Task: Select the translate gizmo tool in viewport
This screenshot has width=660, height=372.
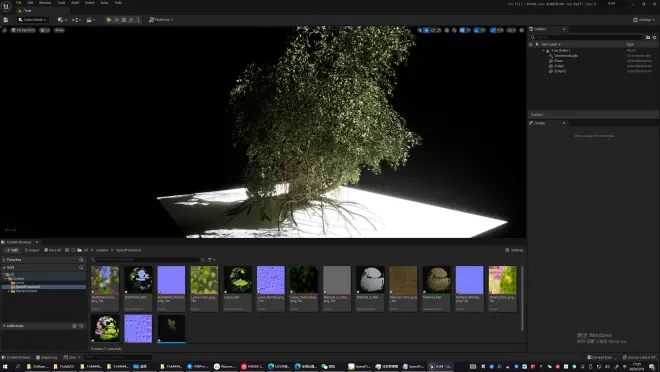Action: click(426, 30)
